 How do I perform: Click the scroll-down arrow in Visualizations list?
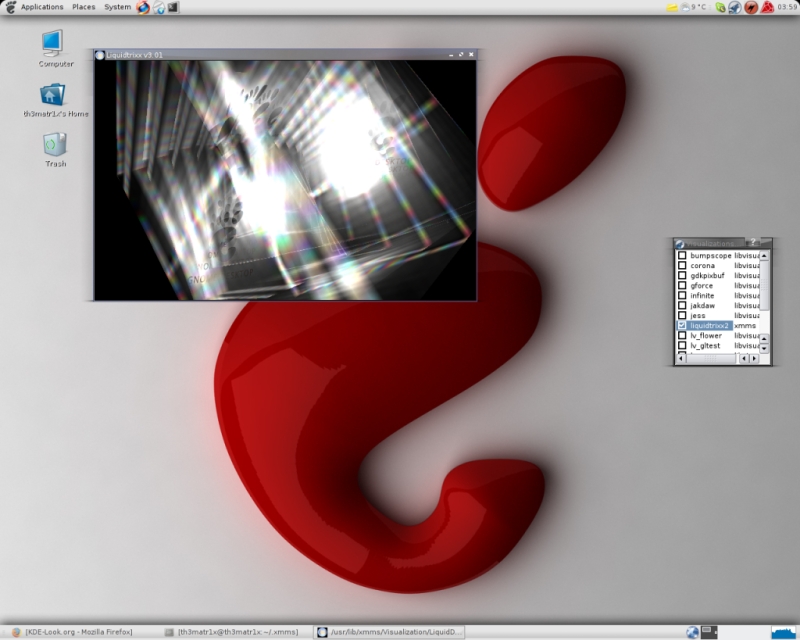(764, 348)
